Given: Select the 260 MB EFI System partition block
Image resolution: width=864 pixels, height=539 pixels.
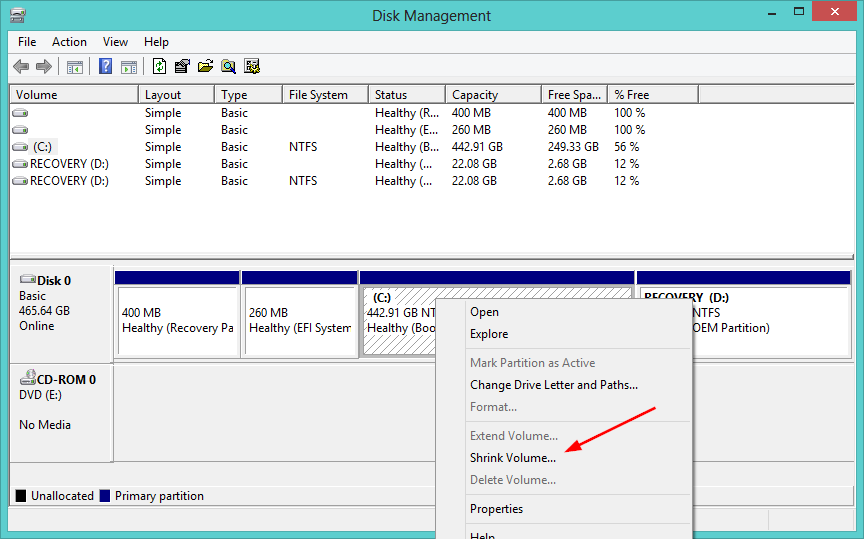Looking at the screenshot, I should [x=299, y=320].
